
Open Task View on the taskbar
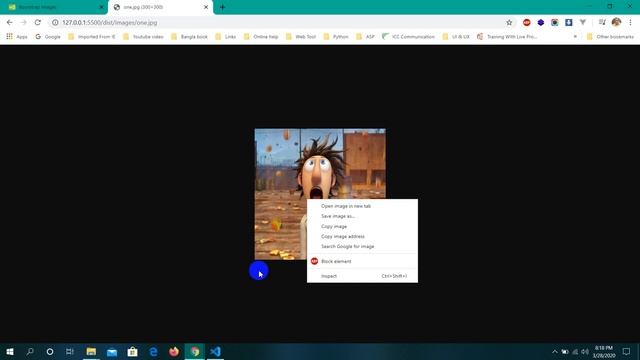click(x=70, y=351)
